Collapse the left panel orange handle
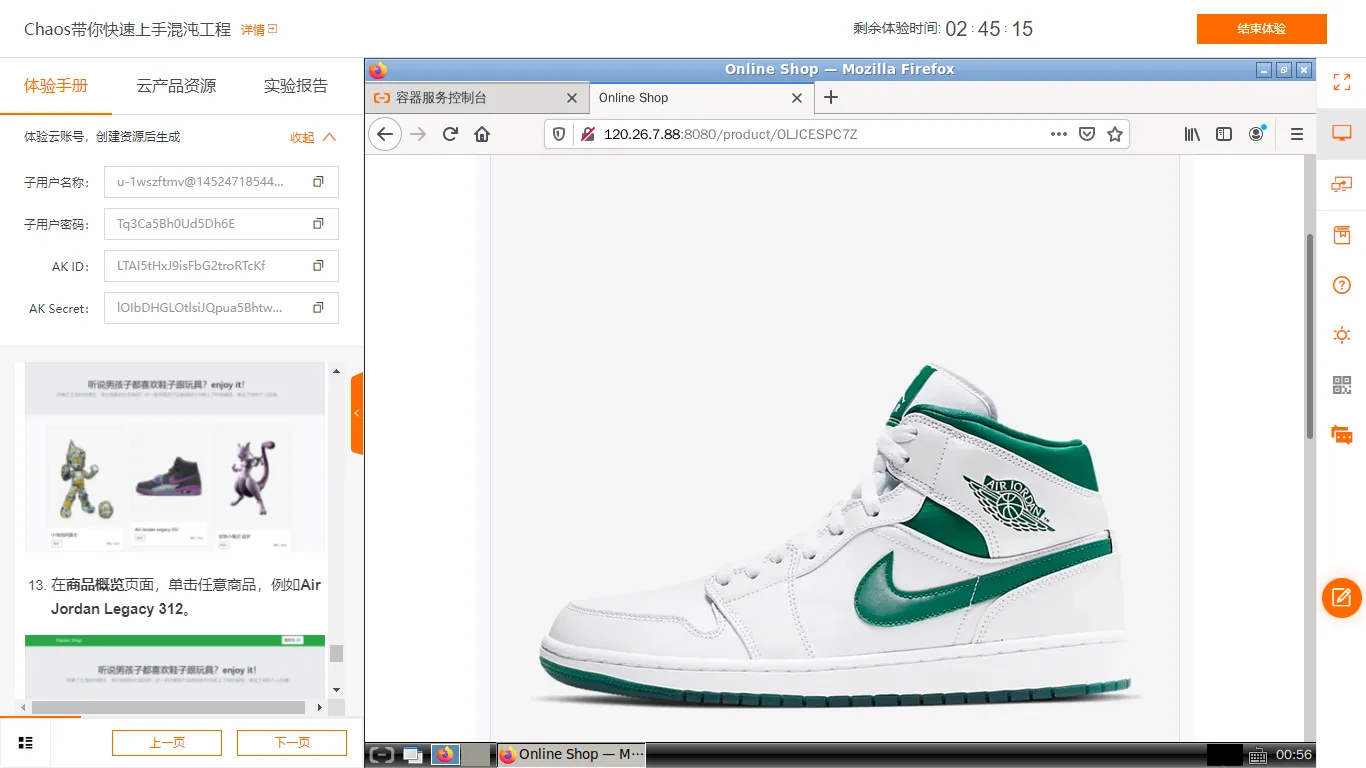This screenshot has width=1366, height=768. point(357,413)
